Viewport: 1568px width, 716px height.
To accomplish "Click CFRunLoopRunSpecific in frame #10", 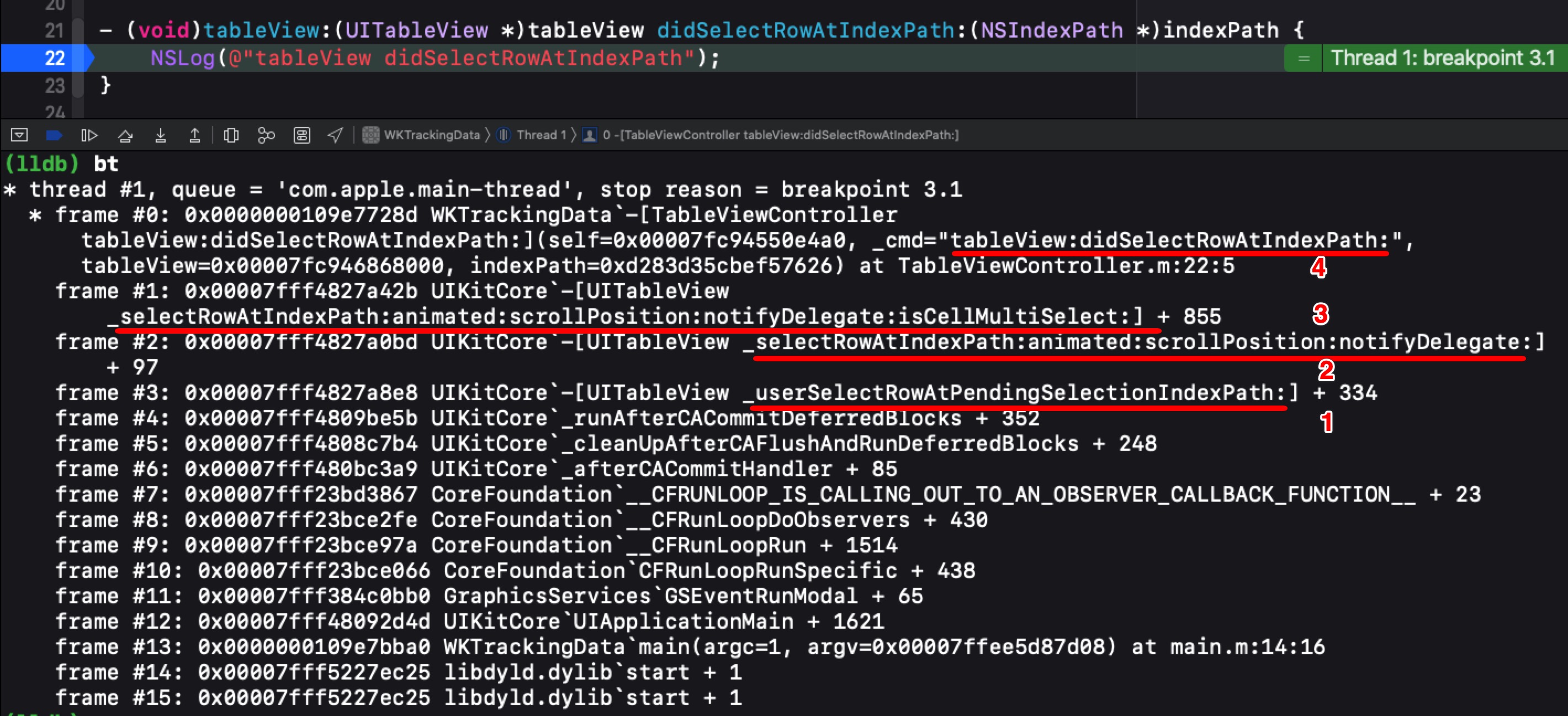I will click(767, 571).
